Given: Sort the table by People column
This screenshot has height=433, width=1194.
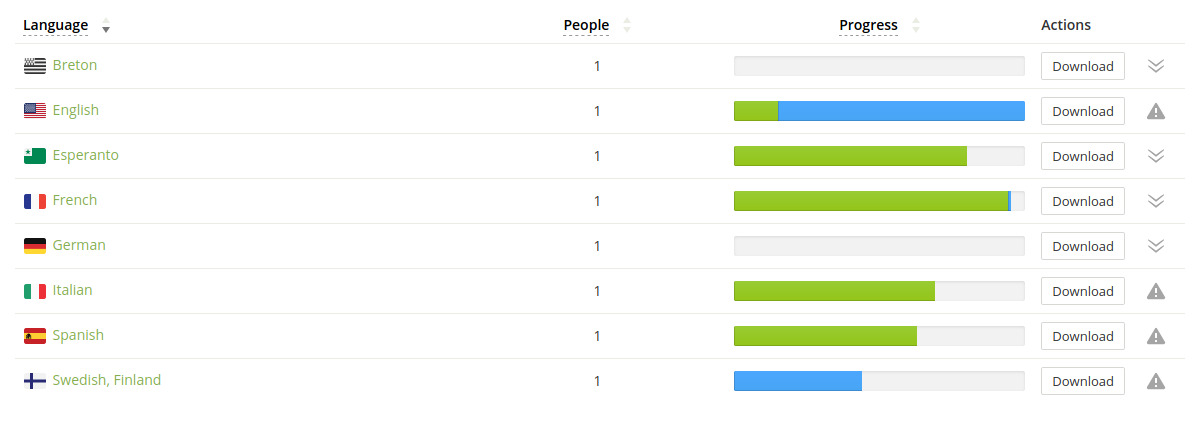Looking at the screenshot, I should pos(586,25).
